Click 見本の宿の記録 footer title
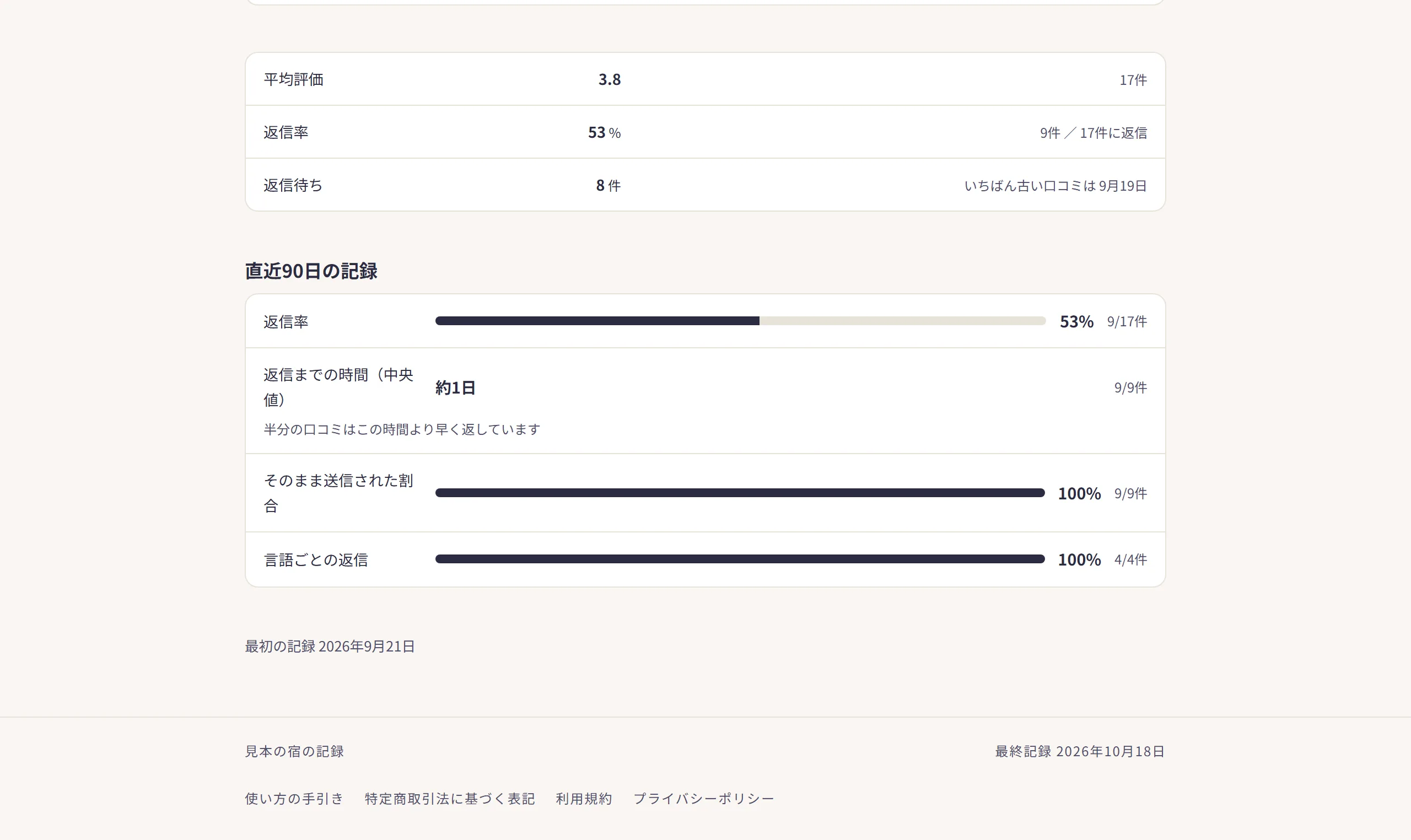 click(294, 751)
